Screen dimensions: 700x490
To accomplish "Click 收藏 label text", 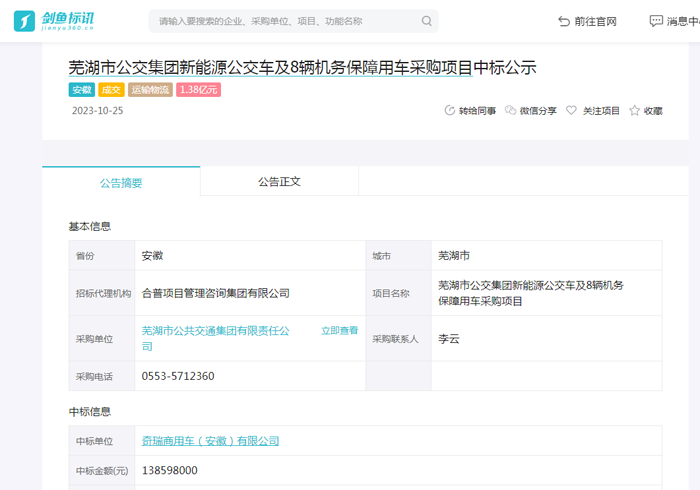I will (x=653, y=111).
